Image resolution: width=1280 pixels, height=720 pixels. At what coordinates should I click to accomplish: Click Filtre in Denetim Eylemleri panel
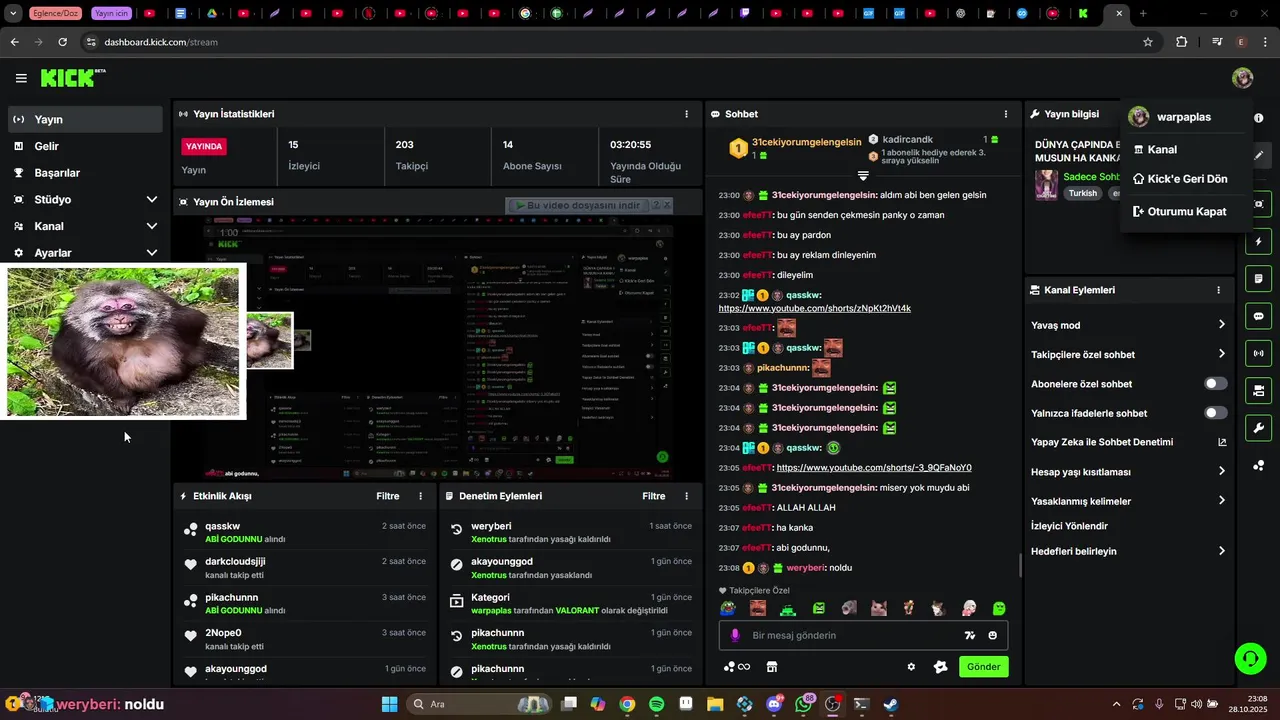point(654,496)
